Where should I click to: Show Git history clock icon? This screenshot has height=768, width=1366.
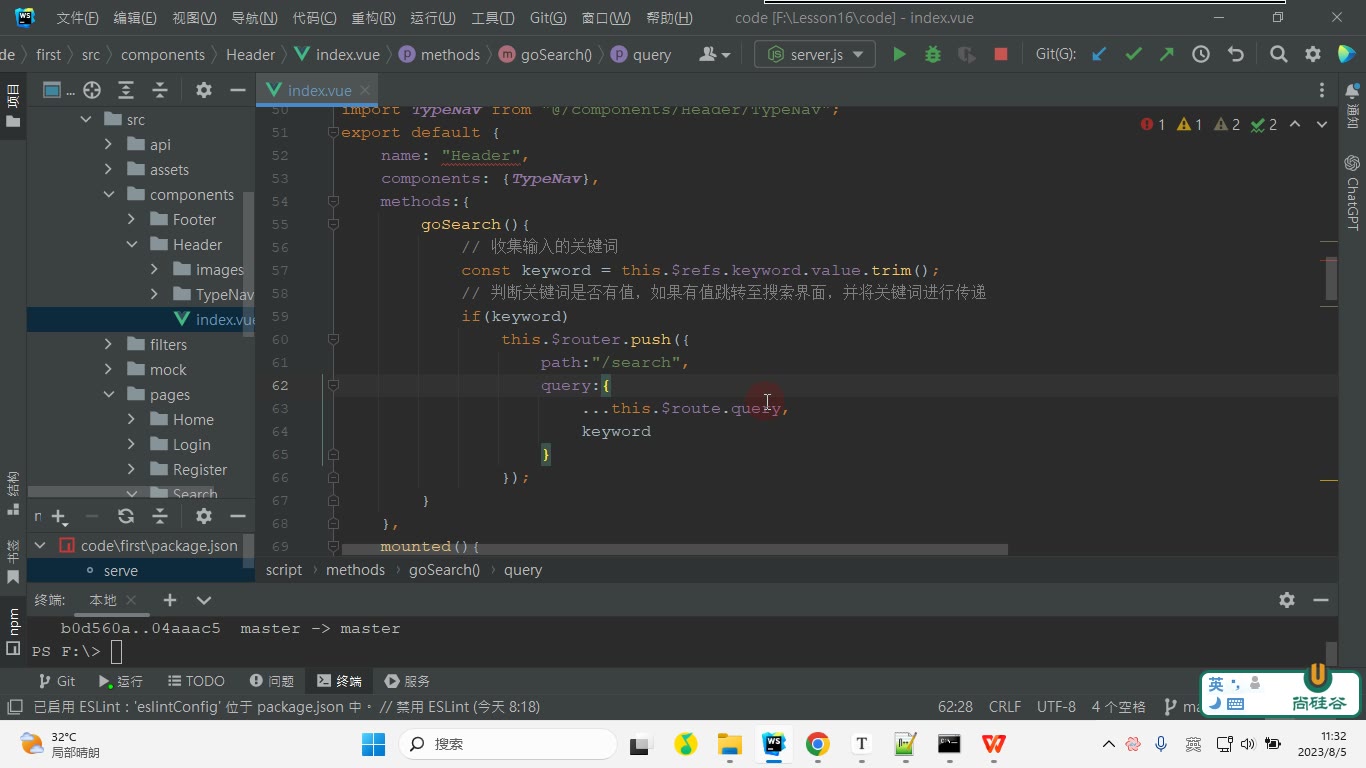pos(1201,55)
